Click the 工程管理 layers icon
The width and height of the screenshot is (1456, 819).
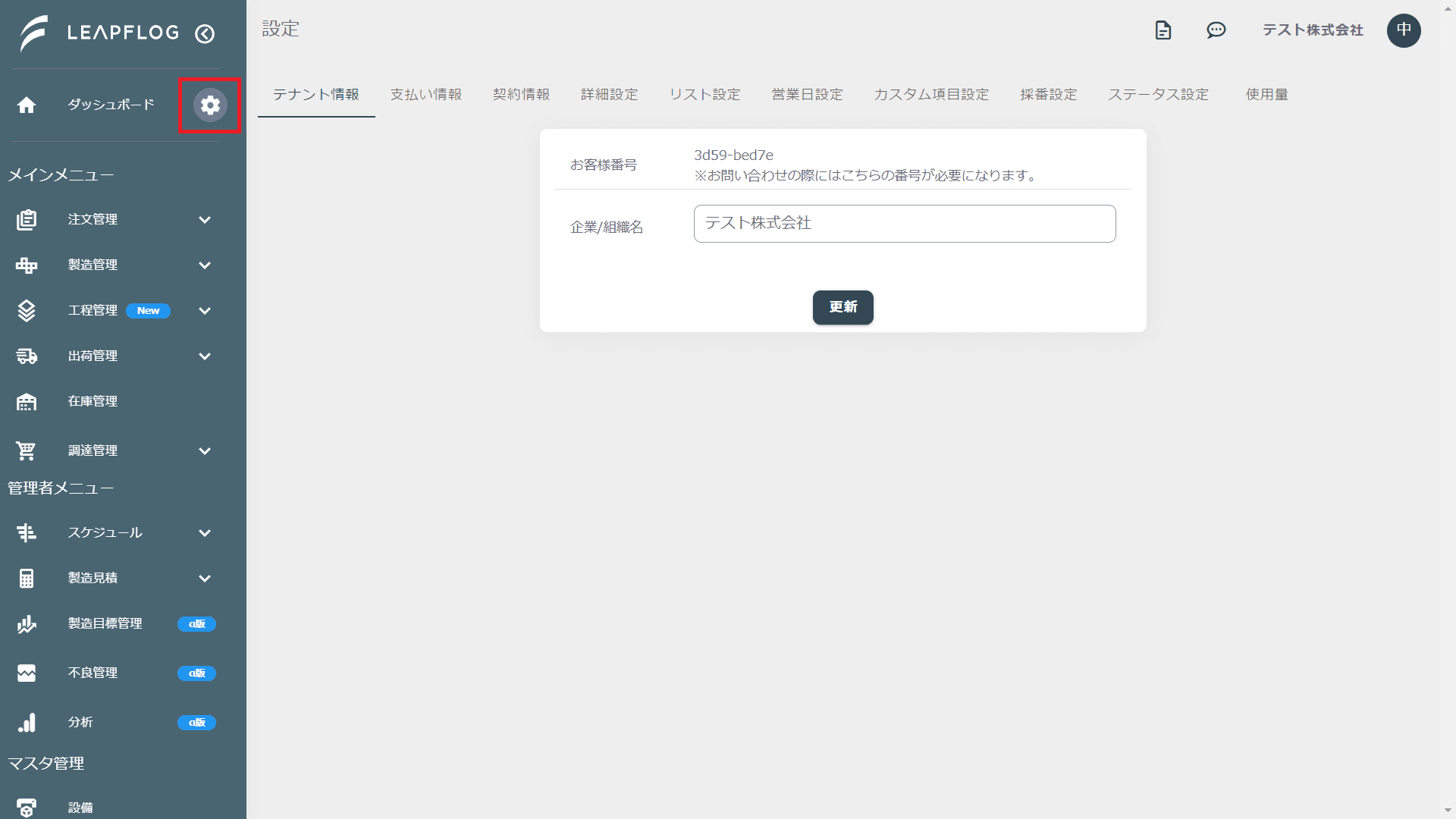pos(27,310)
